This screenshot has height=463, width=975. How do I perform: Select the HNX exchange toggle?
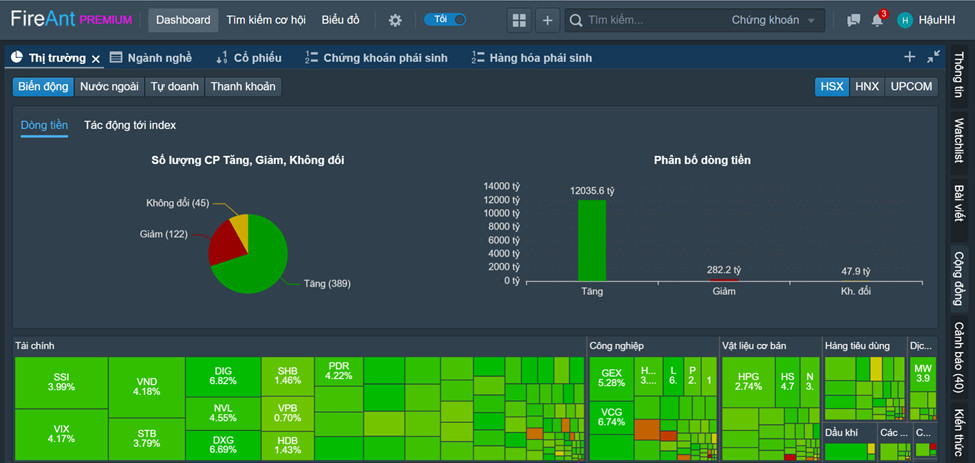click(867, 87)
